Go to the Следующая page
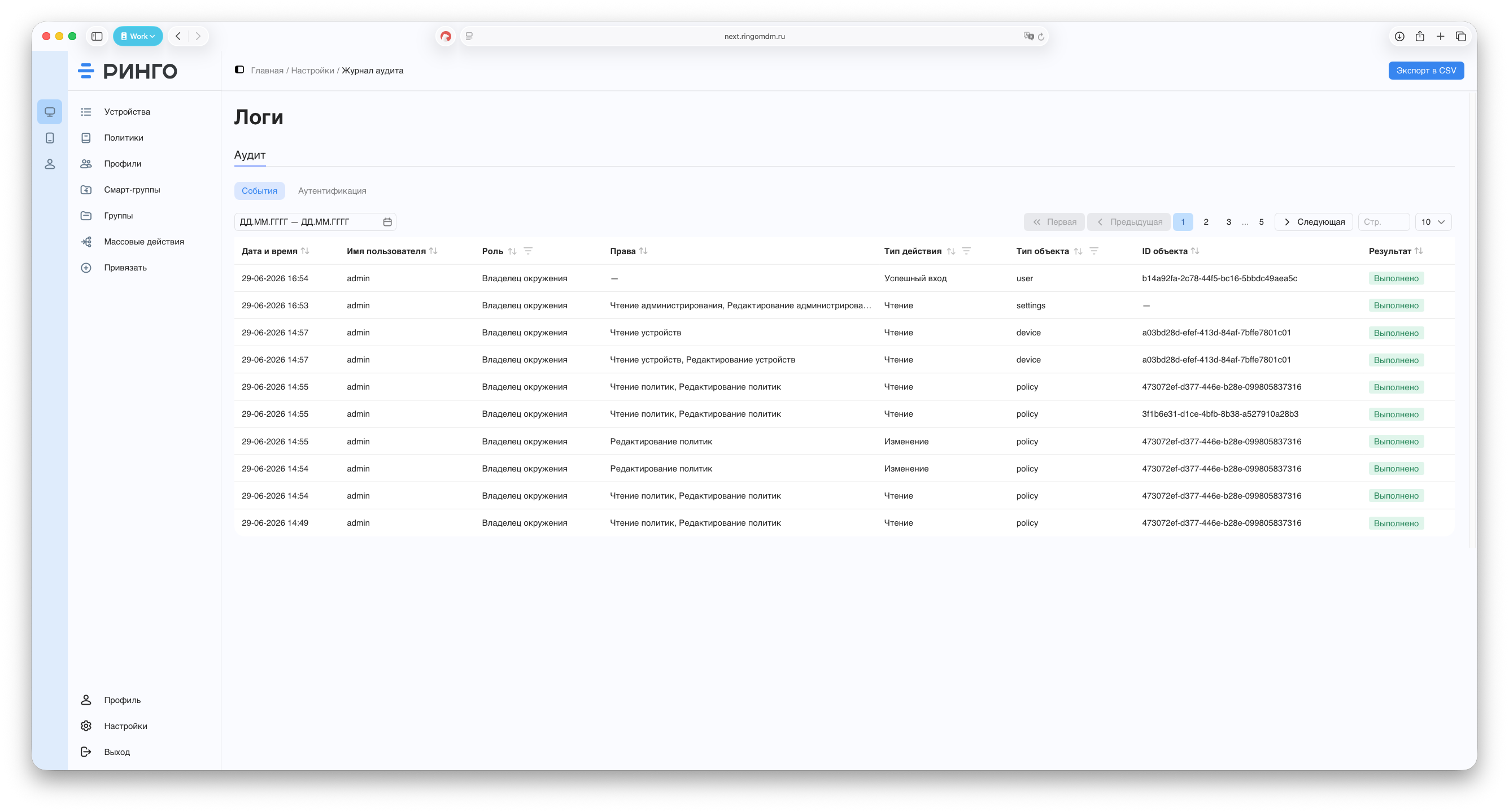Screen dimensions: 1509x812 pos(1314,222)
